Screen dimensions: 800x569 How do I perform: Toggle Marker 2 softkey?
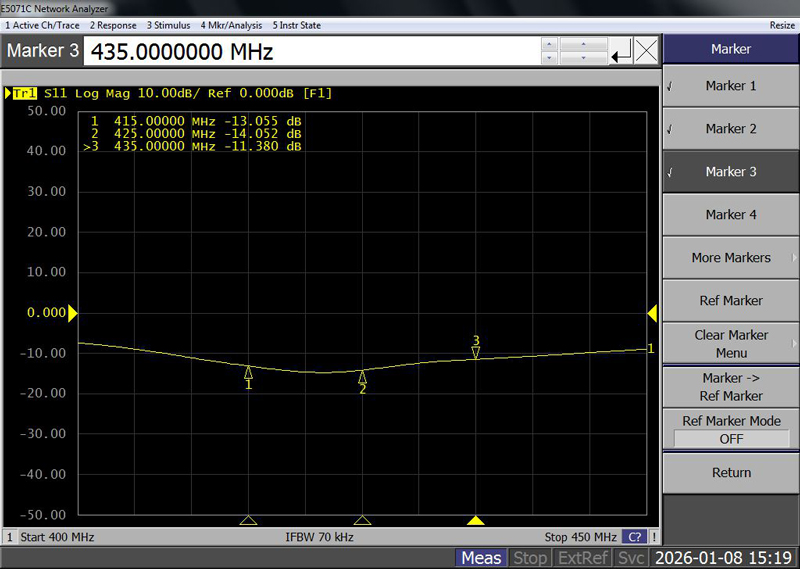730,129
